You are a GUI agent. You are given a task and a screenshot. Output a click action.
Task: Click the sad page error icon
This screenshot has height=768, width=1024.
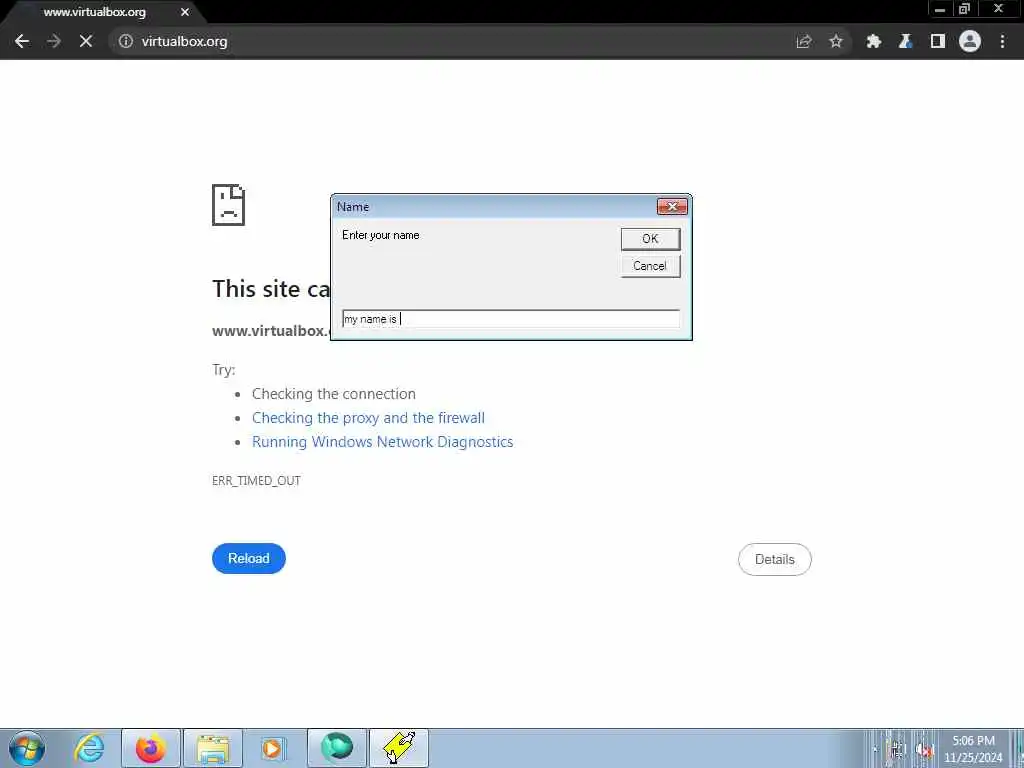pos(229,205)
